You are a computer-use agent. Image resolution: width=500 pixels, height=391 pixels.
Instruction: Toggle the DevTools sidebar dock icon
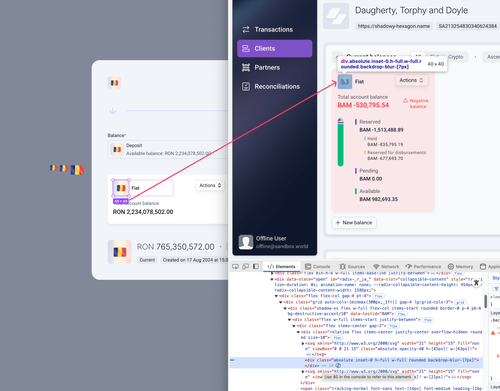256,266
